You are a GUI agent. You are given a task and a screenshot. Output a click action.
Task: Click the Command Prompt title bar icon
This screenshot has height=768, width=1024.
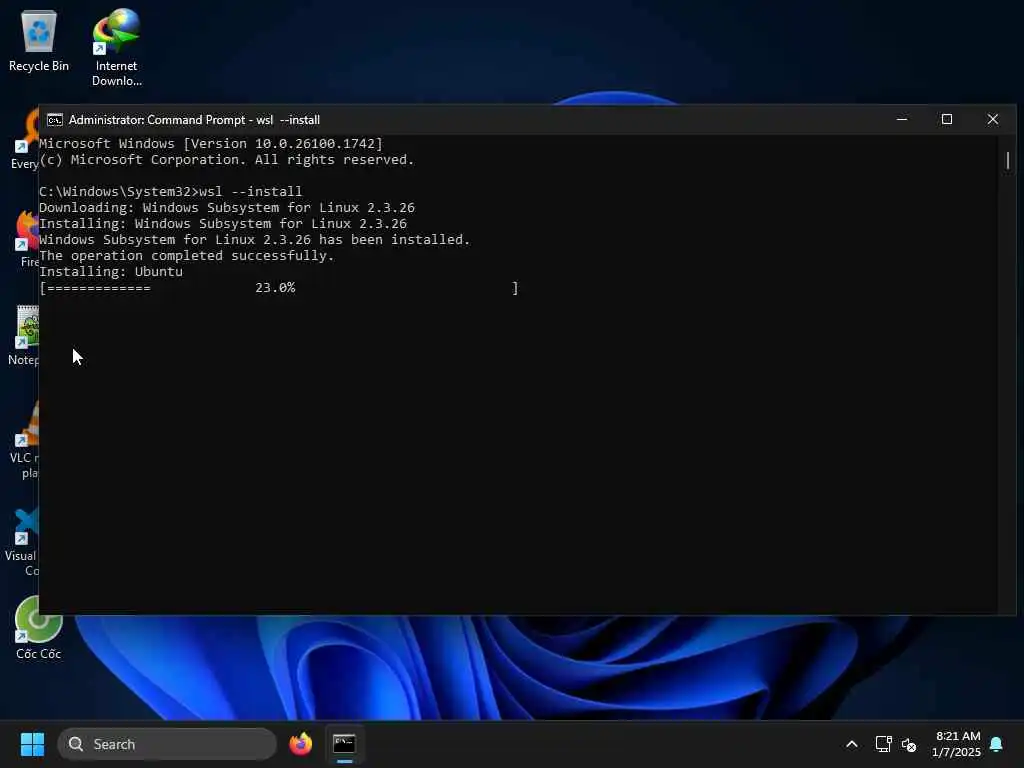pyautogui.click(x=55, y=120)
